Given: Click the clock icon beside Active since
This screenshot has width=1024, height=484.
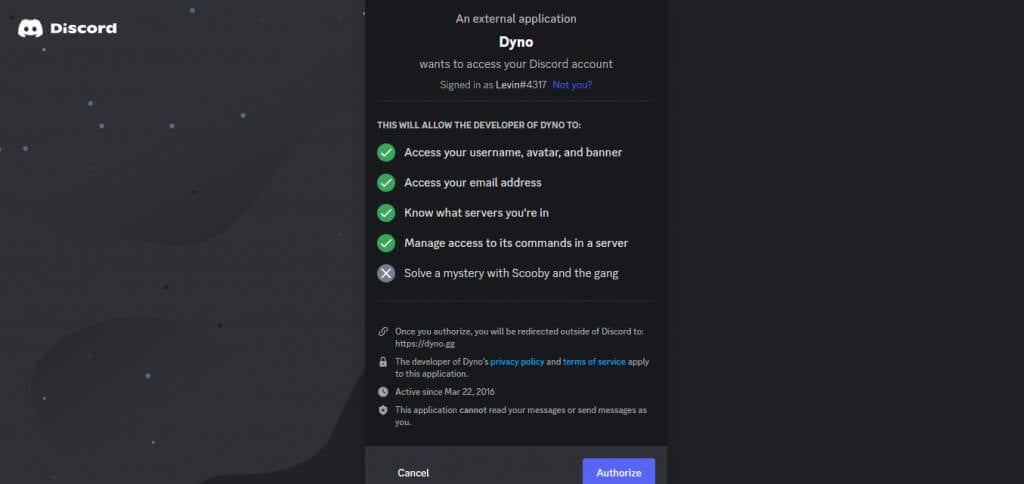Looking at the screenshot, I should [383, 392].
